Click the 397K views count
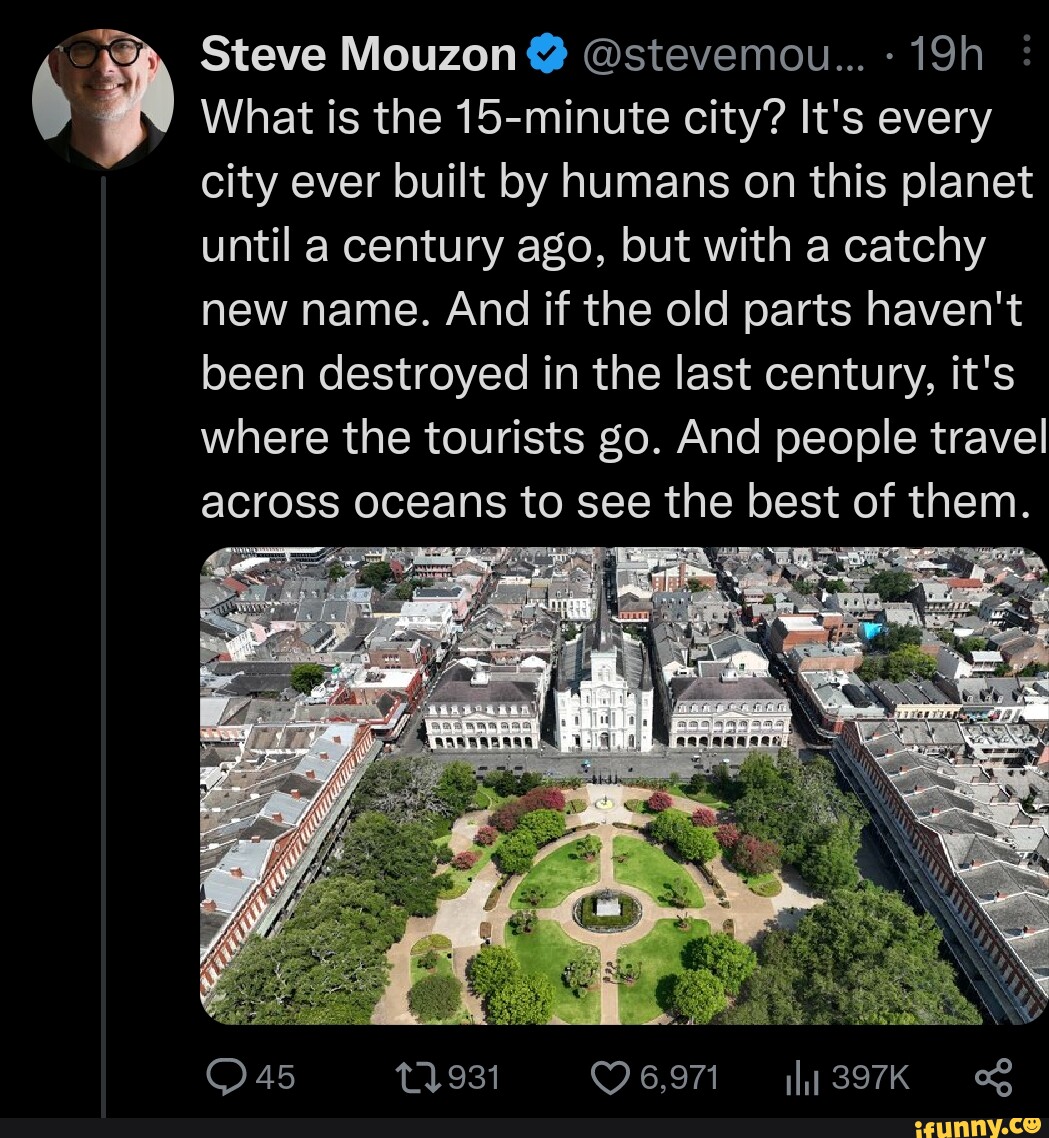The image size is (1049, 1138). tap(870, 1077)
